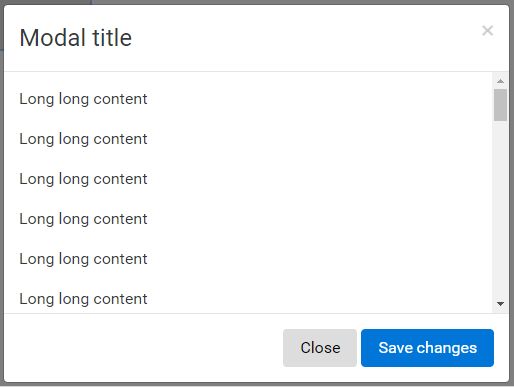
Task: Select the fourth Long long content line
Action: point(83,219)
